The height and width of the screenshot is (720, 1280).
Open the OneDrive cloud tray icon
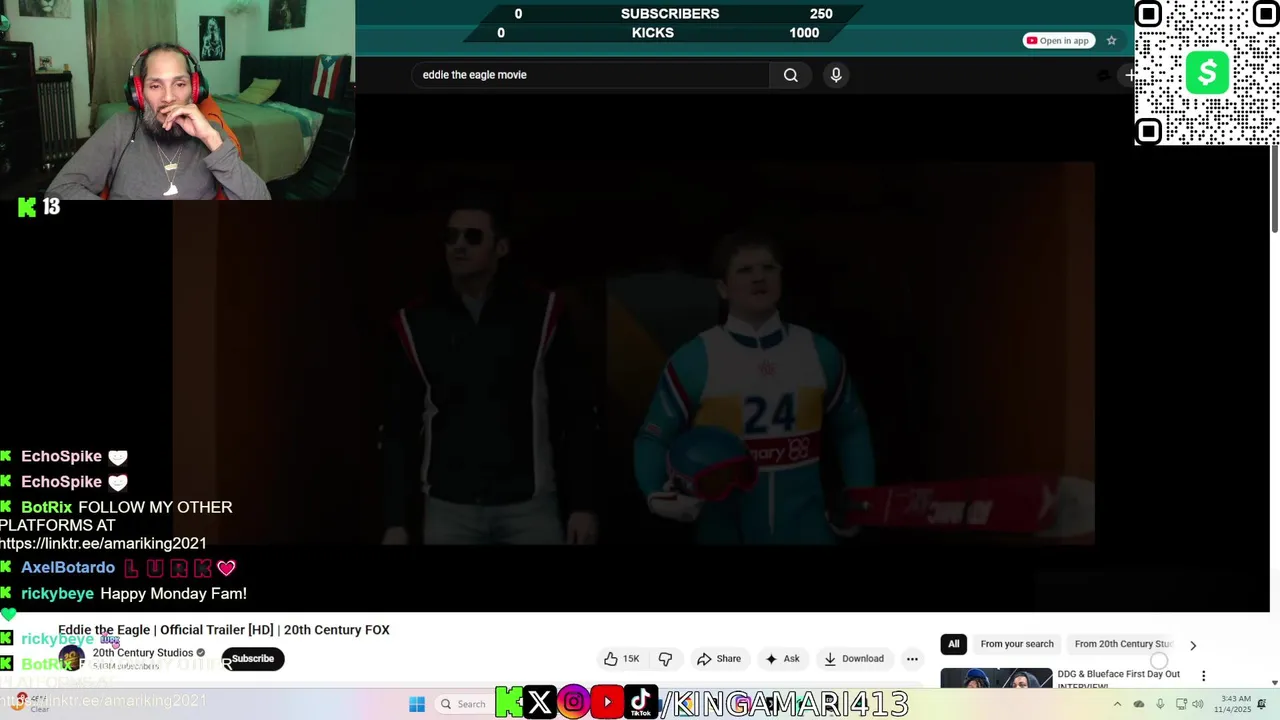tap(1138, 704)
